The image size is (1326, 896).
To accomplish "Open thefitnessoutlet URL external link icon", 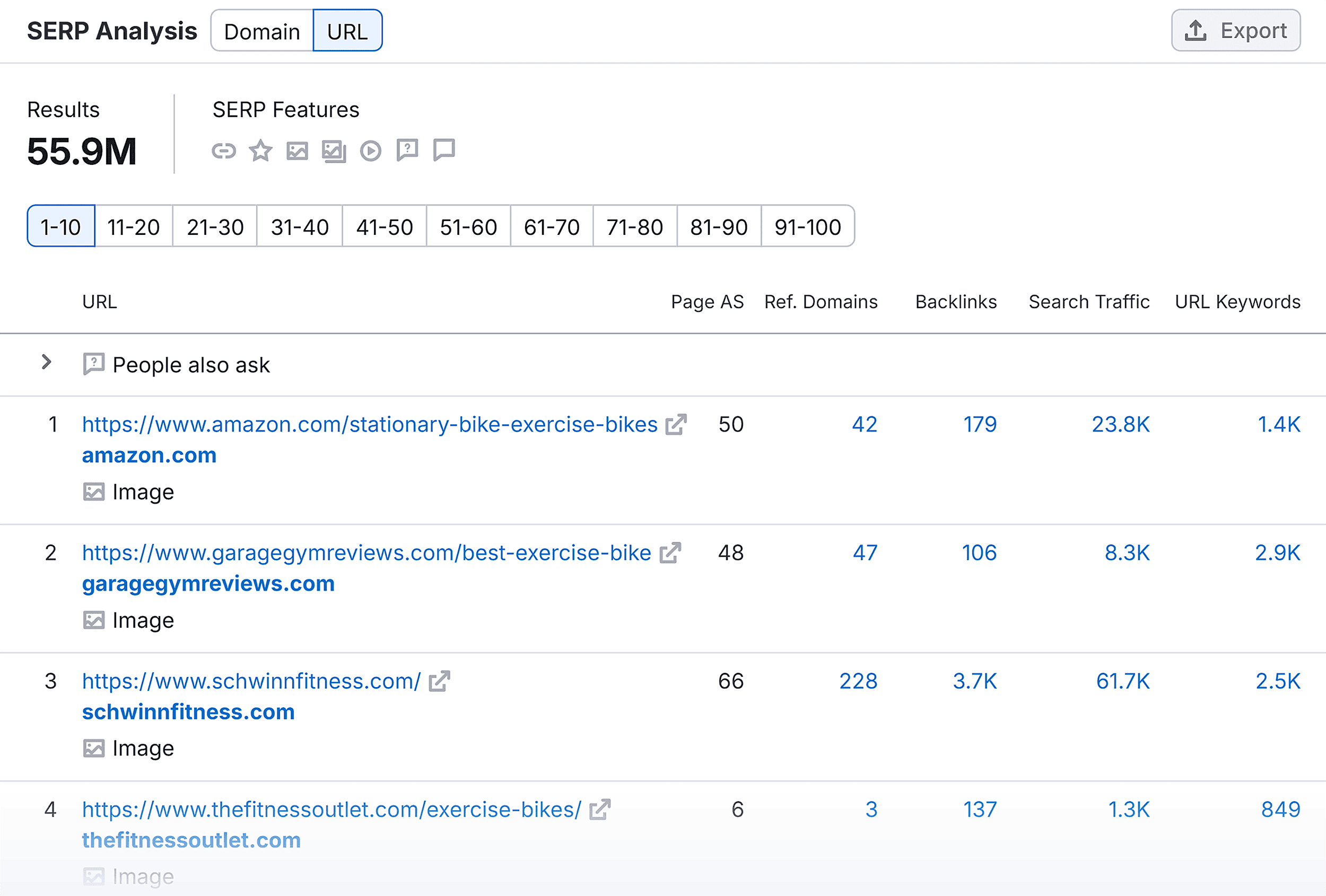I will pos(600,809).
